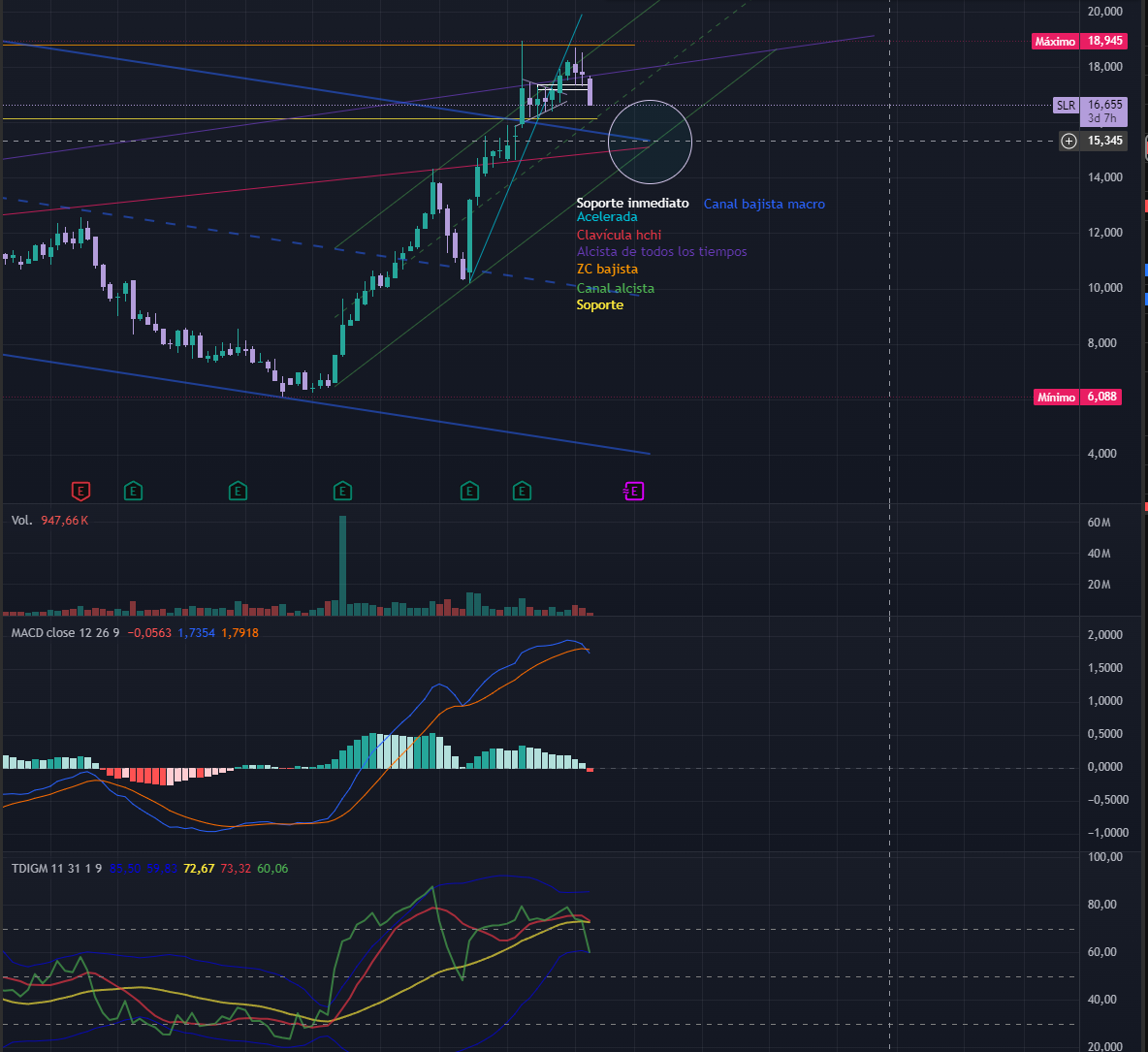Select the 'Soporte inmediato' text annotation
The image size is (1148, 1052).
click(632, 204)
